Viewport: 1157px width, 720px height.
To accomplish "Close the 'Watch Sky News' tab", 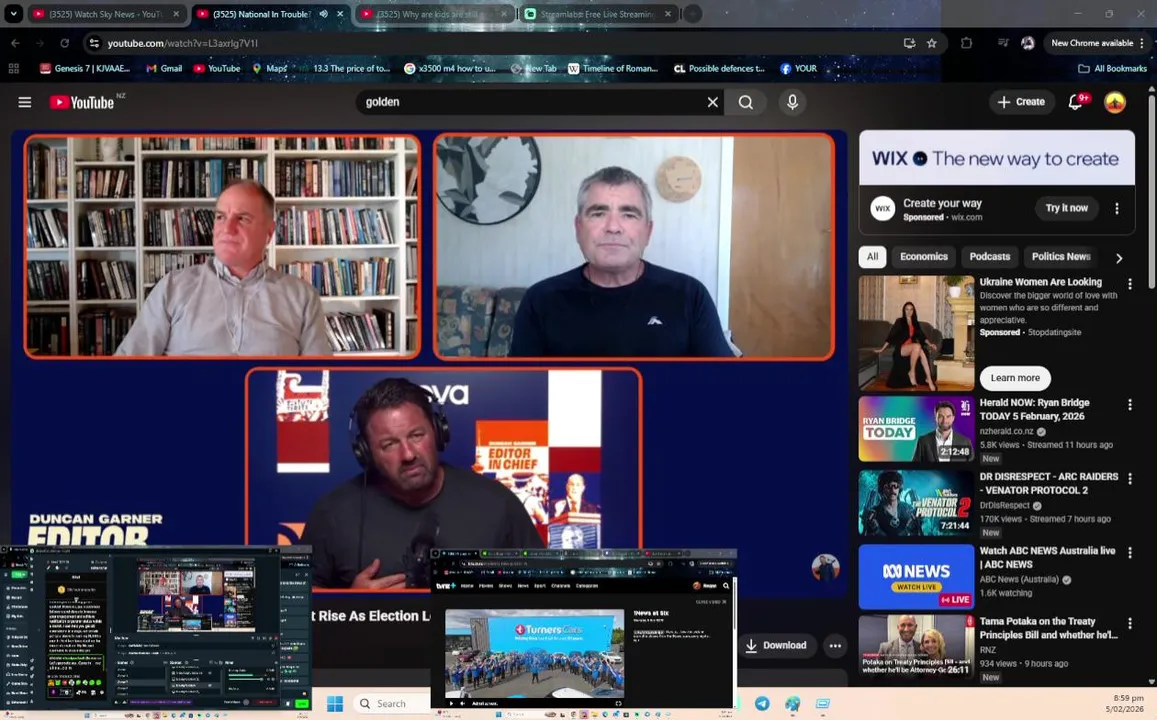I will pos(176,14).
